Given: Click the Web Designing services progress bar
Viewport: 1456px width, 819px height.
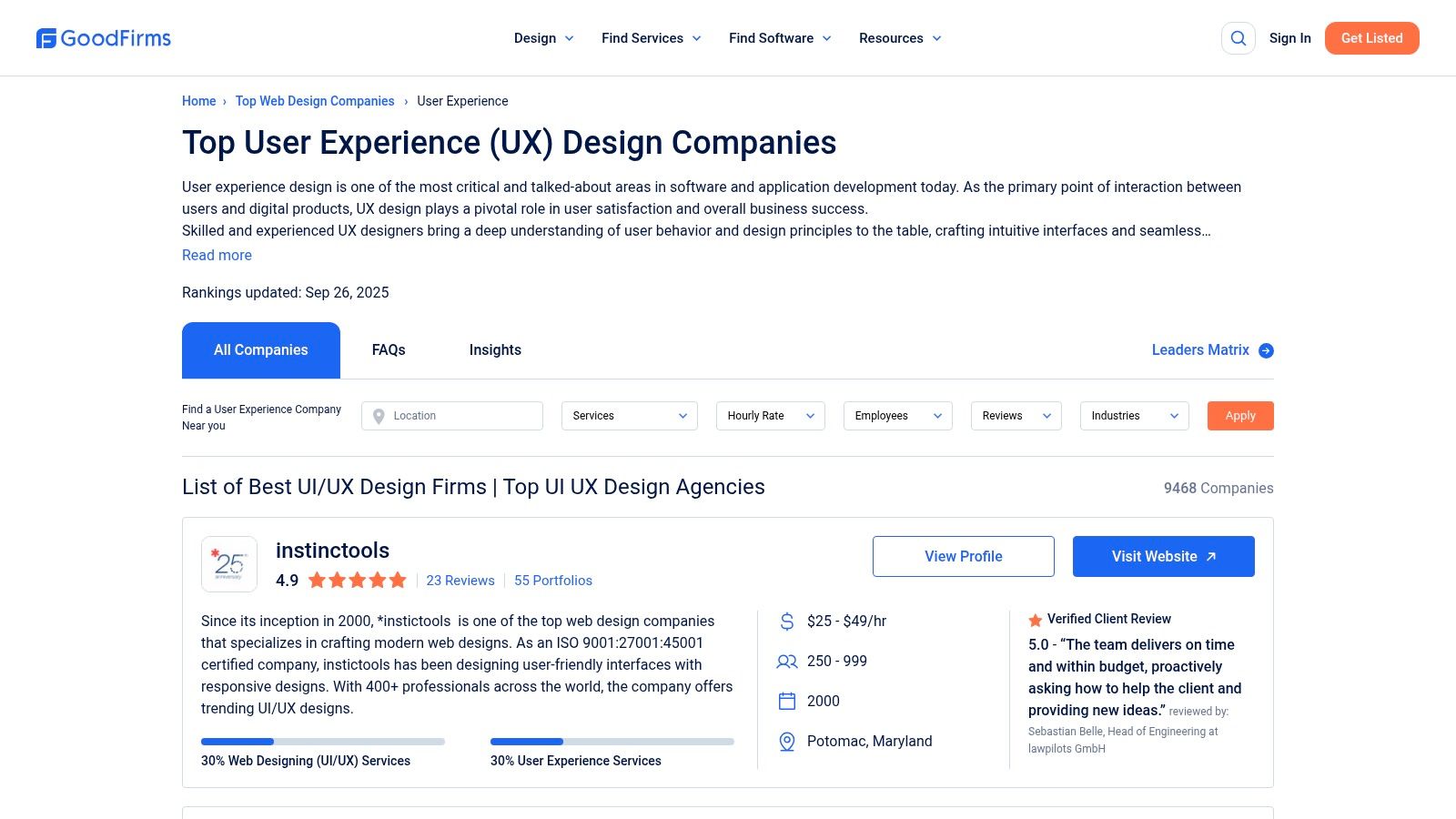Looking at the screenshot, I should click(323, 742).
